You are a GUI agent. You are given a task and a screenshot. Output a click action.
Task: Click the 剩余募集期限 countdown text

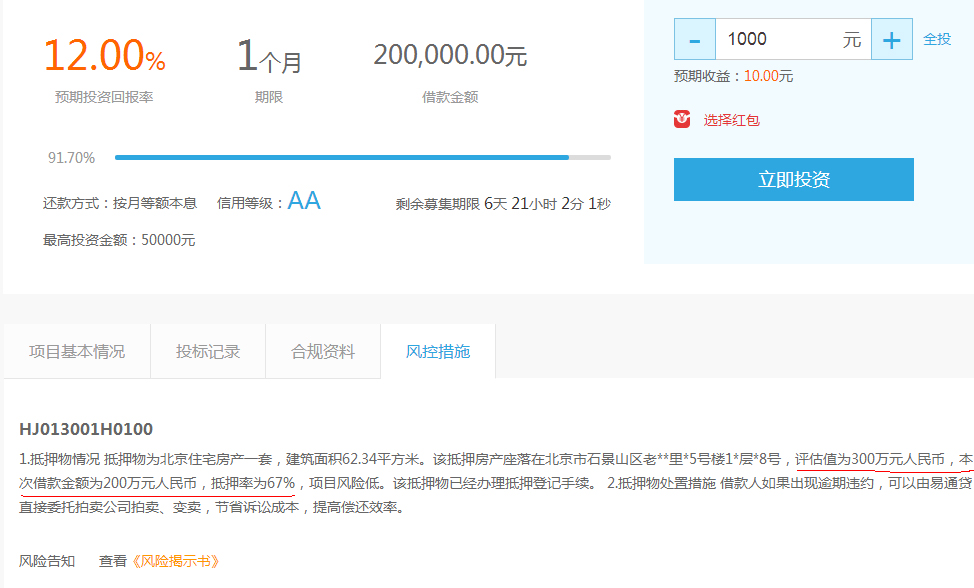[x=503, y=204]
